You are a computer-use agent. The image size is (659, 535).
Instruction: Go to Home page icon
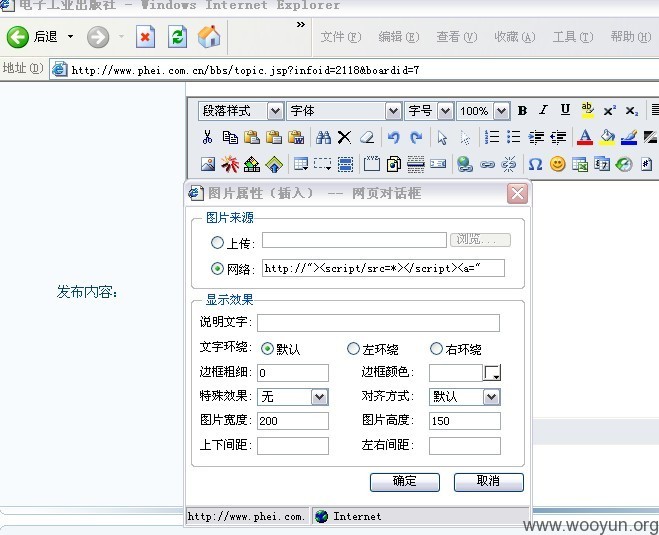[209, 37]
